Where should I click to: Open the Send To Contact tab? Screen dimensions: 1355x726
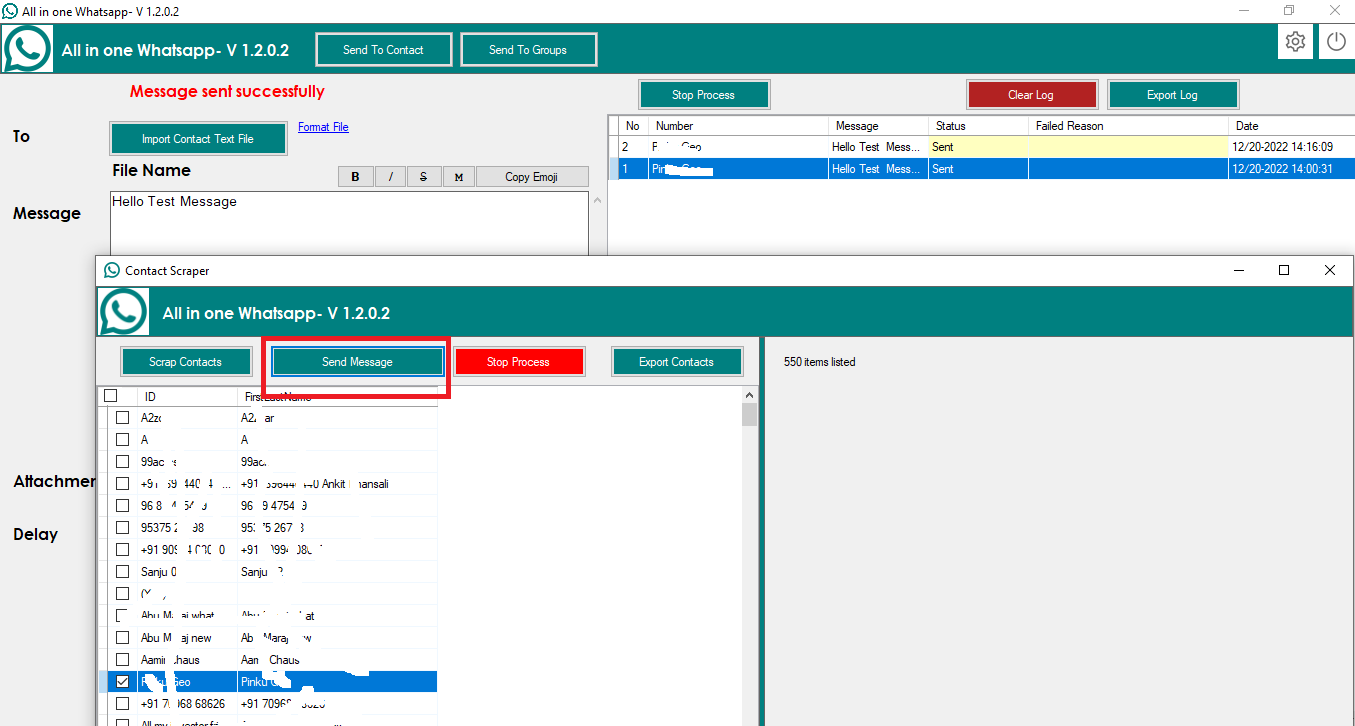pyautogui.click(x=384, y=50)
